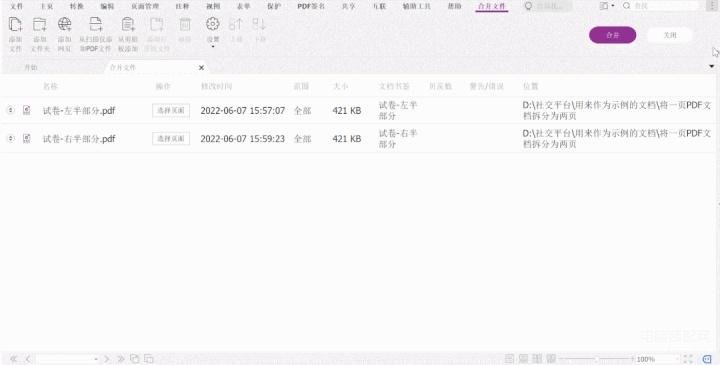Click the 位置 column header
Screen dimensions: 720x365
(530, 86)
